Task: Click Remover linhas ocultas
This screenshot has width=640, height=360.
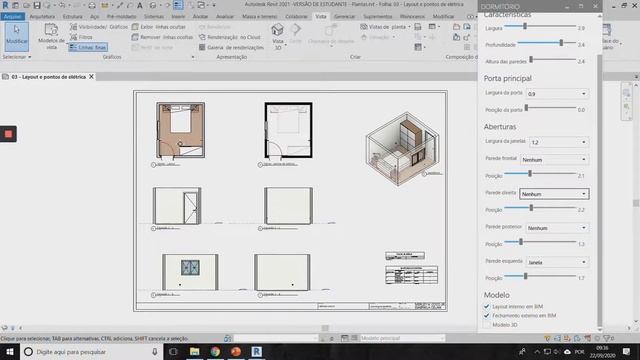Action: tap(162, 37)
